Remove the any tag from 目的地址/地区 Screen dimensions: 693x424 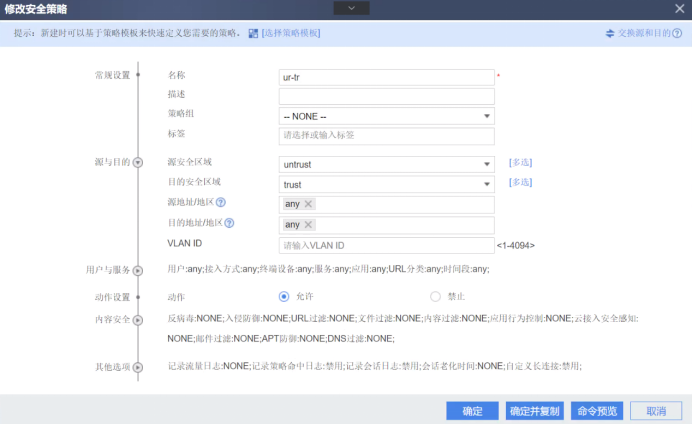pyautogui.click(x=308, y=225)
